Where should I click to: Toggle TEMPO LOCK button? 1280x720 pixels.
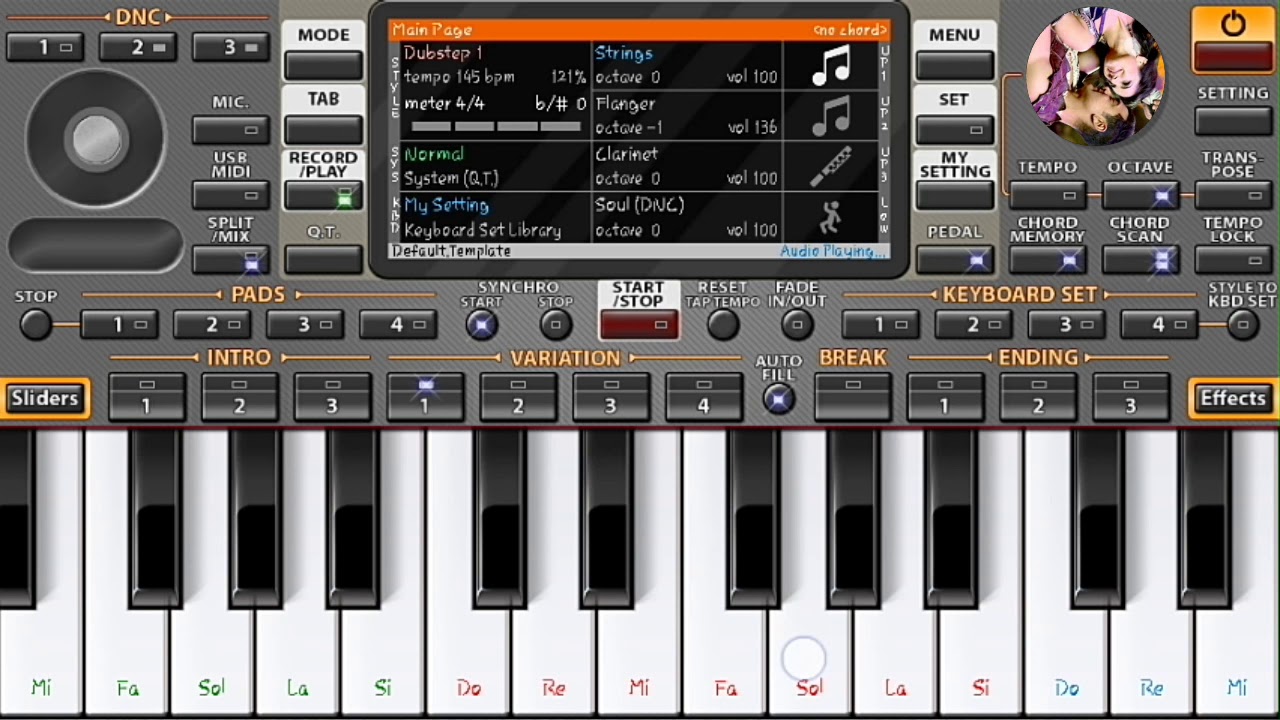1233,260
